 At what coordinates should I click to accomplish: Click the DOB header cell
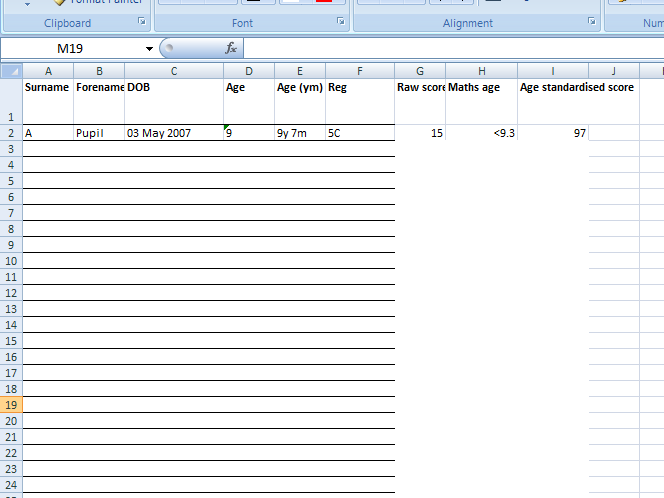point(174,102)
